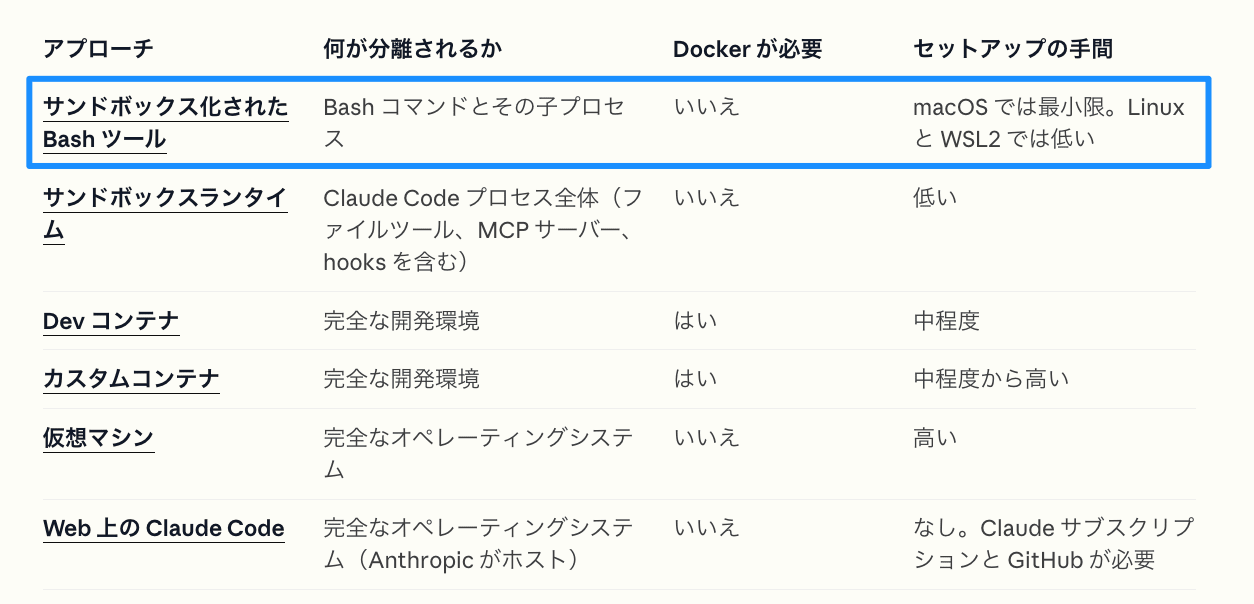Click the Docker が必要 column header
The height and width of the screenshot is (604, 1254).
pyautogui.click(x=748, y=48)
